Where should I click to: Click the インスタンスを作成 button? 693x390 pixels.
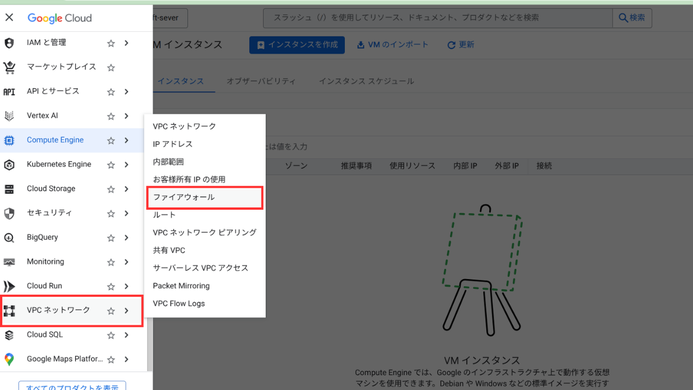[297, 45]
